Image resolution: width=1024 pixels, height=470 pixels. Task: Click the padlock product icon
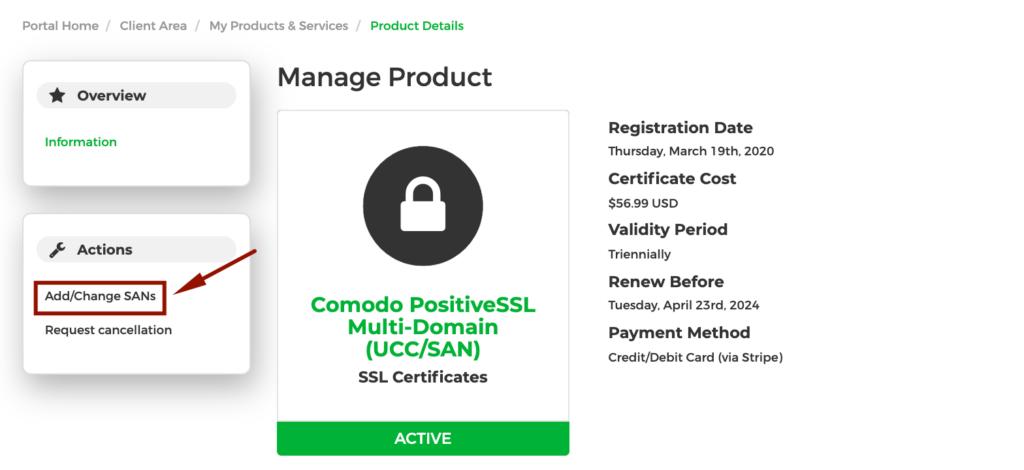coord(423,206)
